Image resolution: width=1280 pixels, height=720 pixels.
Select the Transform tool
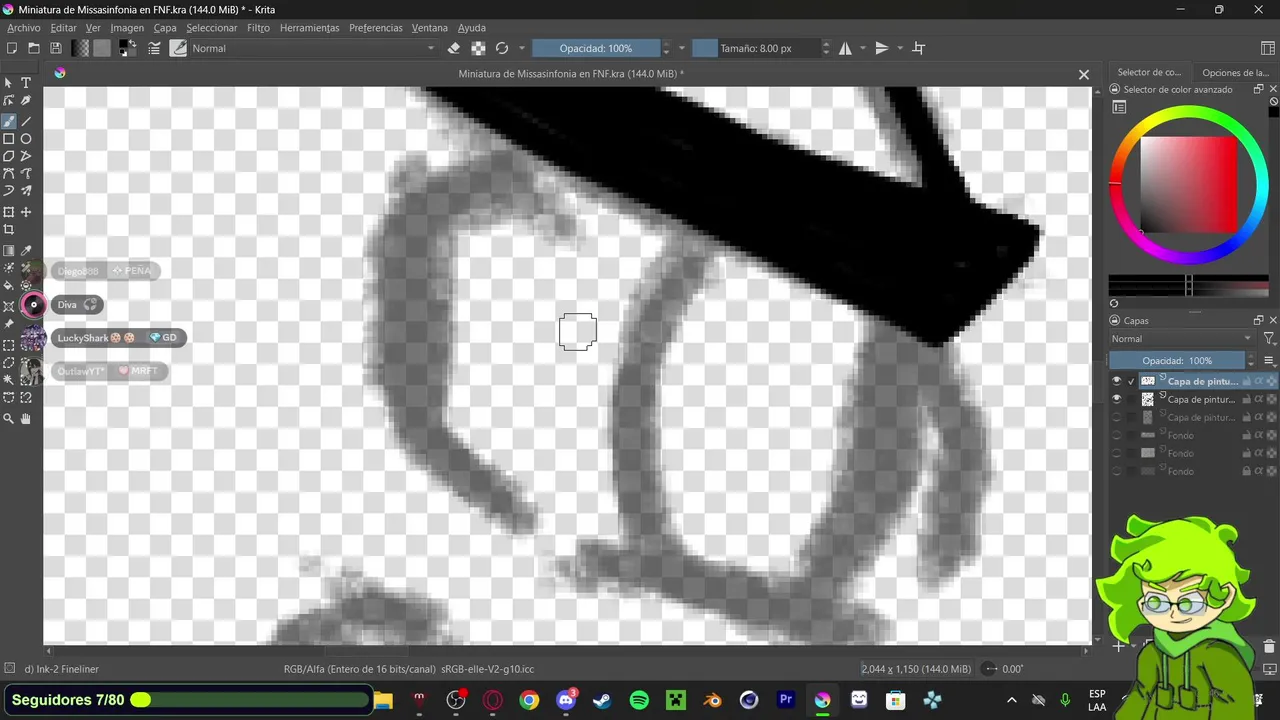[9, 212]
